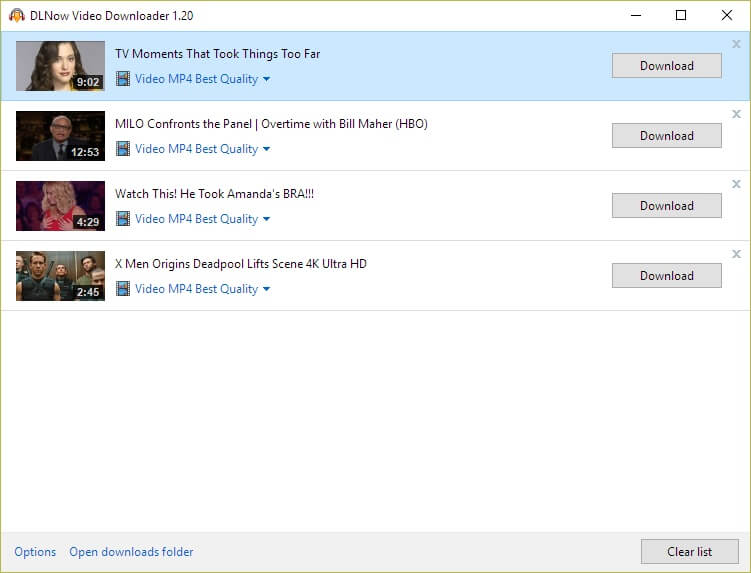Select title TV Moments That Took Things Too Far

217,54
